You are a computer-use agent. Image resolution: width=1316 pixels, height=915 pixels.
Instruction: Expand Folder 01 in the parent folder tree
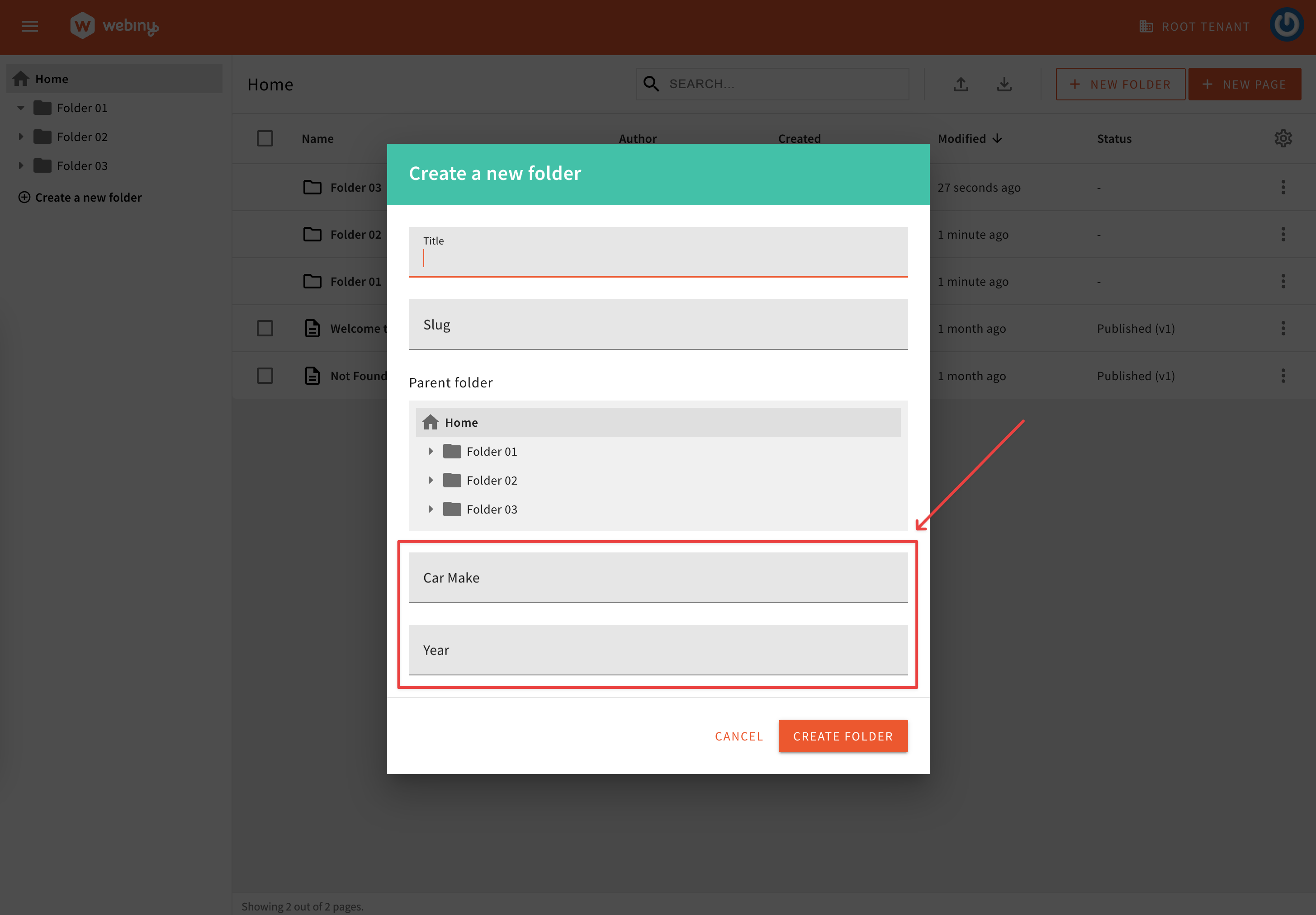[431, 451]
